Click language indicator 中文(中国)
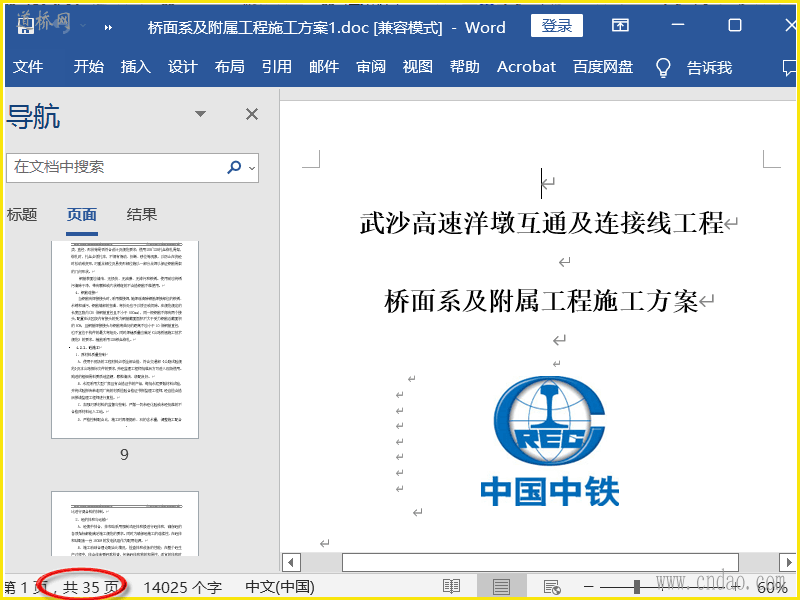This screenshot has height=600, width=800. 280,587
